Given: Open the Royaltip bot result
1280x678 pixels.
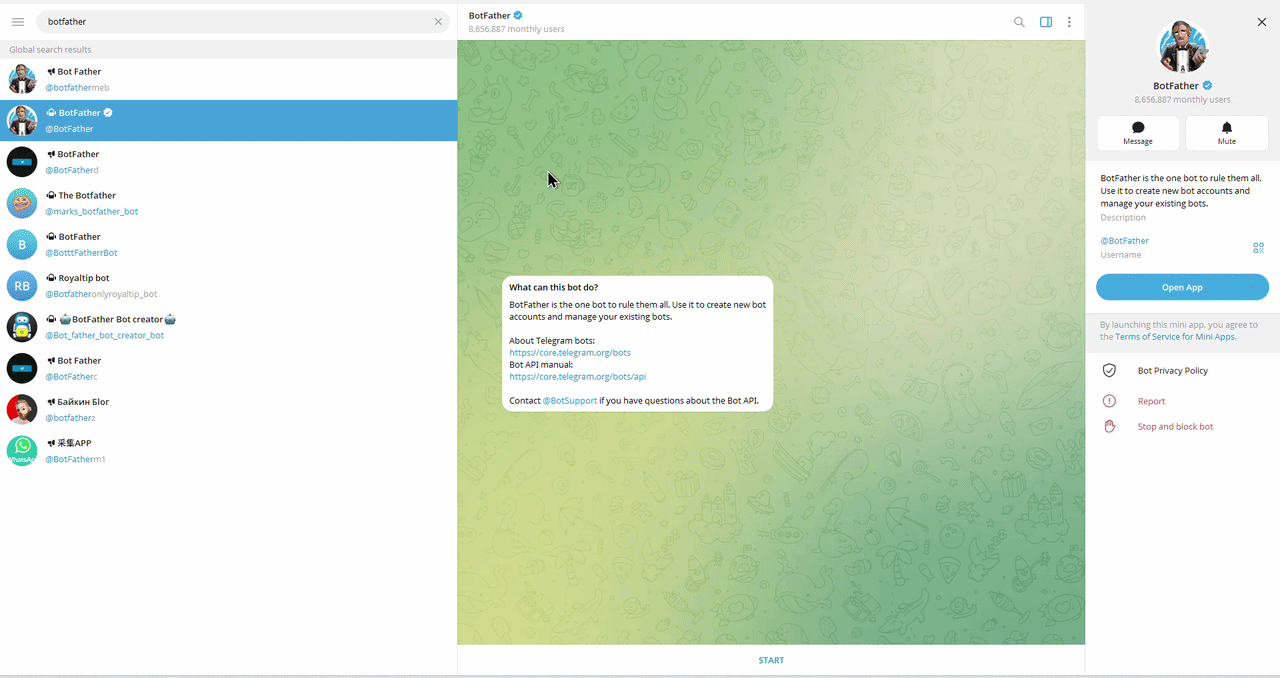Looking at the screenshot, I should coord(228,285).
